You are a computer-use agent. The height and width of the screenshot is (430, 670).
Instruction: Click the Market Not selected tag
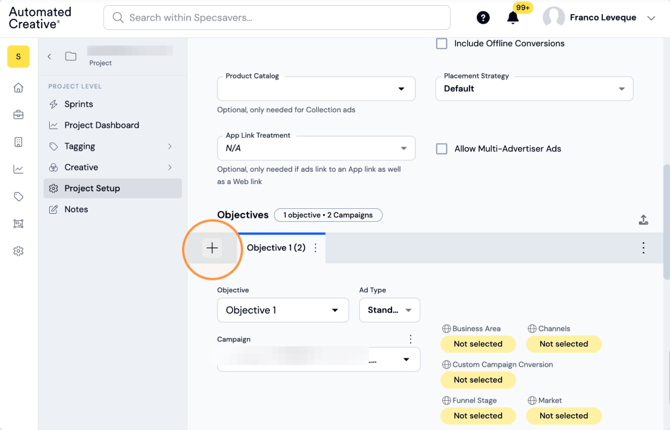(564, 416)
